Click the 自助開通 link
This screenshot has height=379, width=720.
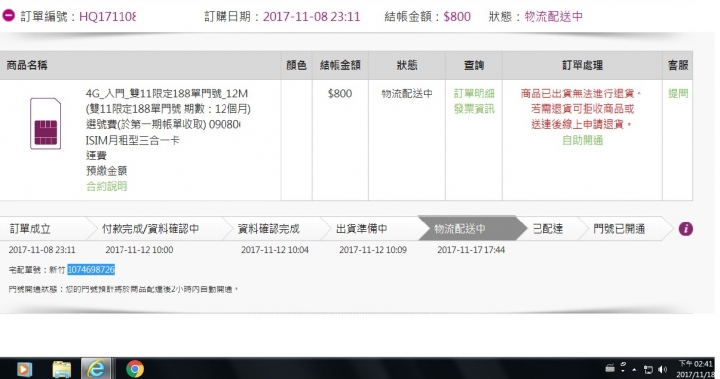click(582, 140)
